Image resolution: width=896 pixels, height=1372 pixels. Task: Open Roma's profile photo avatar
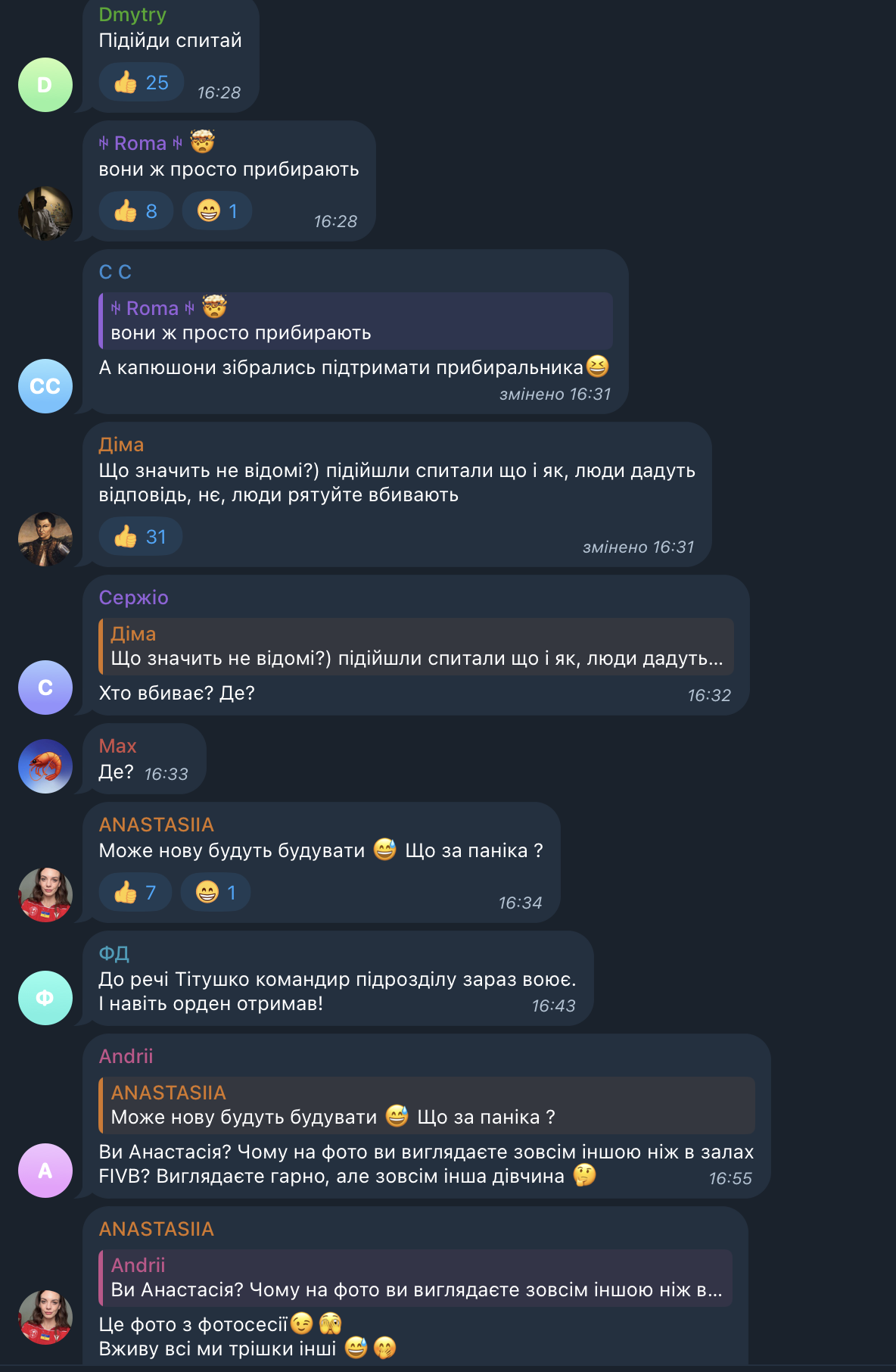(x=45, y=214)
